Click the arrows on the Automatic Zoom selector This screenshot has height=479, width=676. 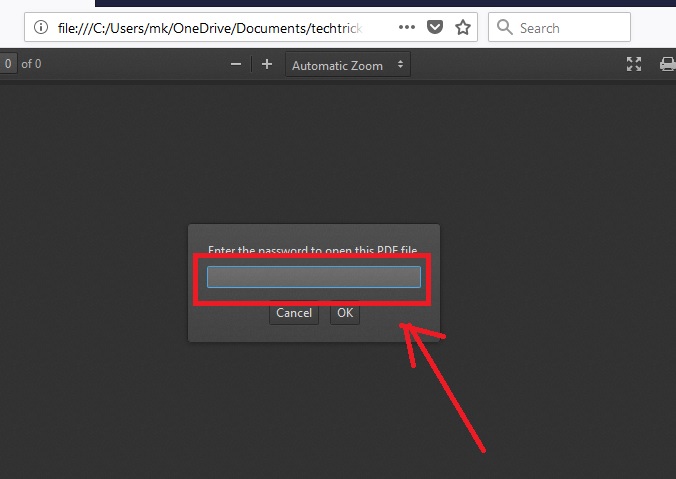pos(401,65)
